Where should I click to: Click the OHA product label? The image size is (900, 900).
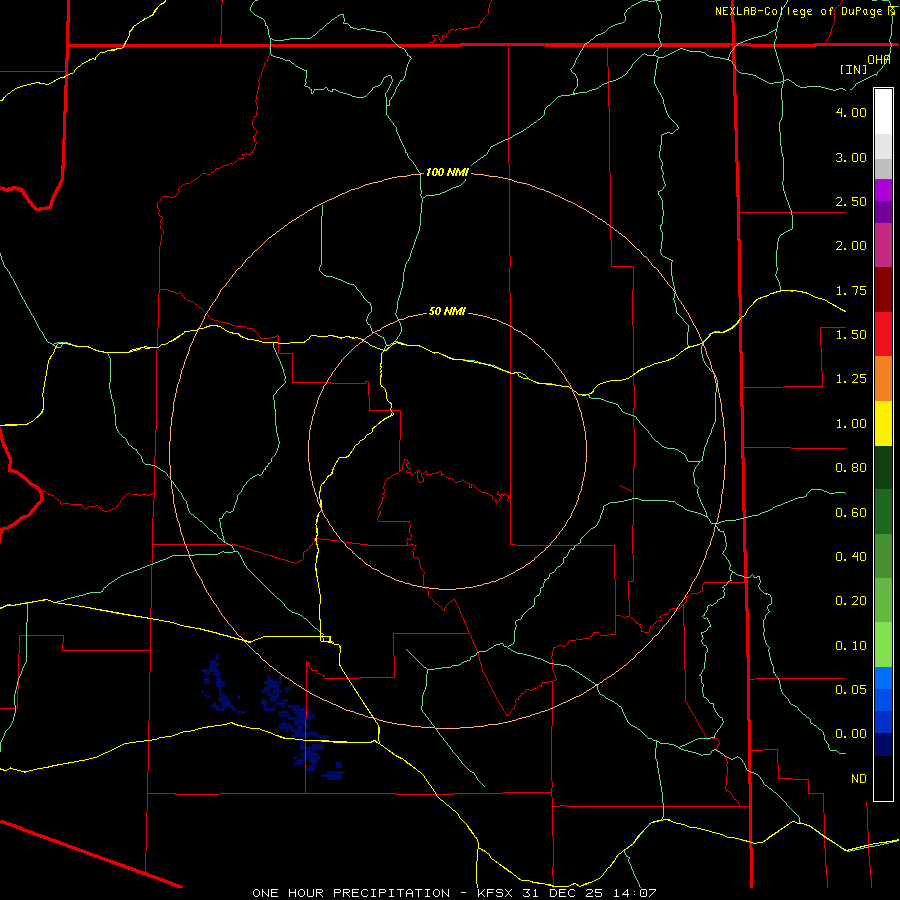879,59
